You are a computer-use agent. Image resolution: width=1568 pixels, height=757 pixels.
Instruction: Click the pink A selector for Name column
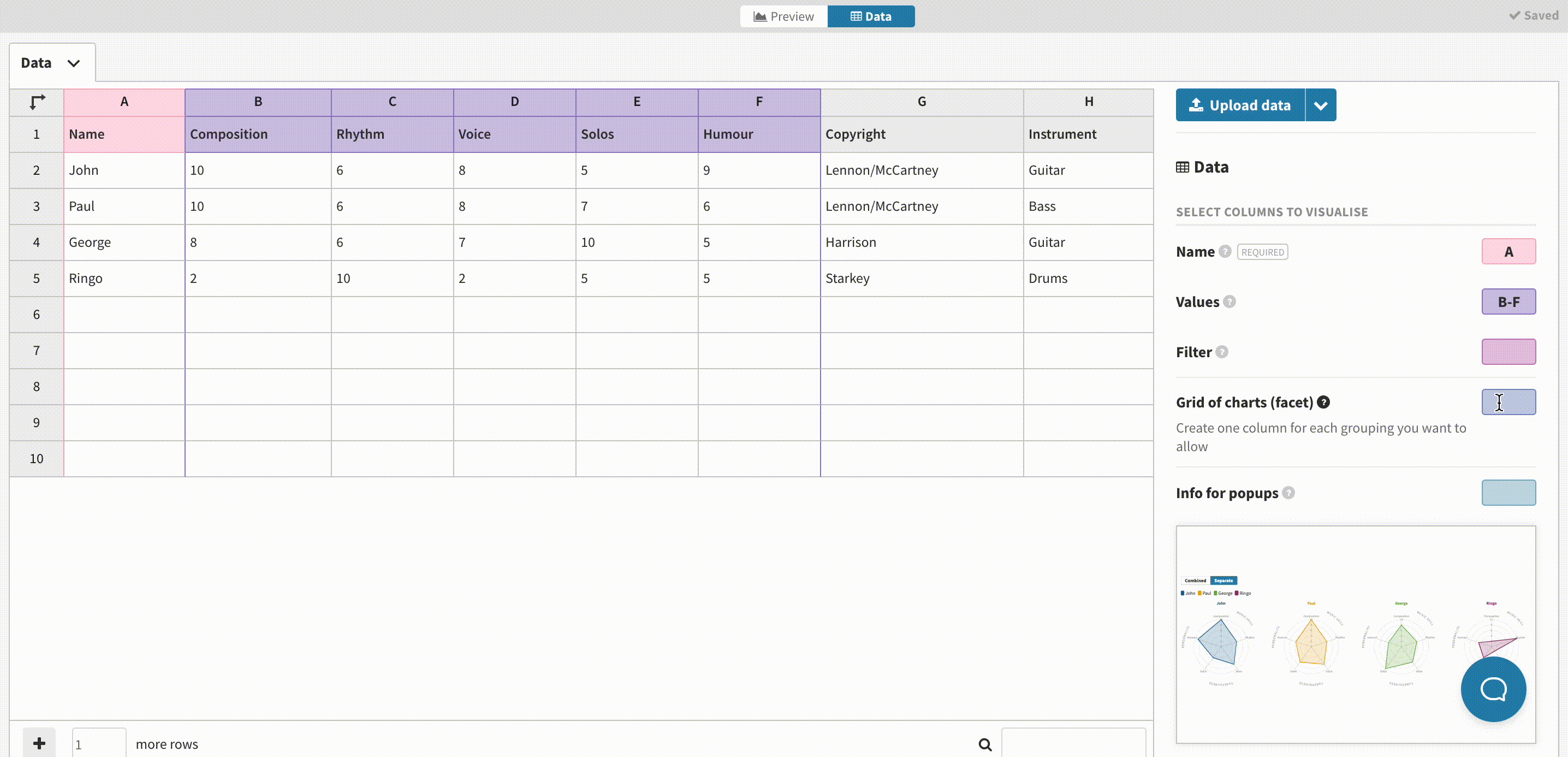click(1509, 251)
